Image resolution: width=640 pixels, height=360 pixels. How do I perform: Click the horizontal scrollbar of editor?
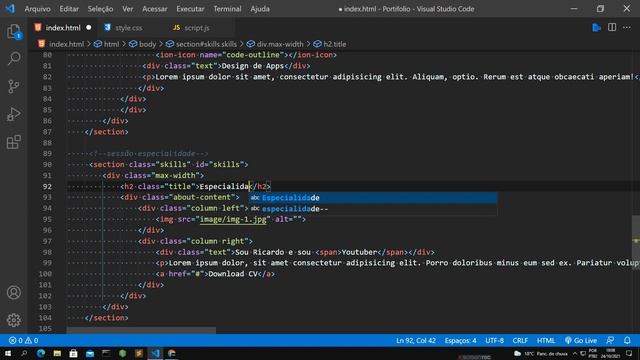coord(141,330)
